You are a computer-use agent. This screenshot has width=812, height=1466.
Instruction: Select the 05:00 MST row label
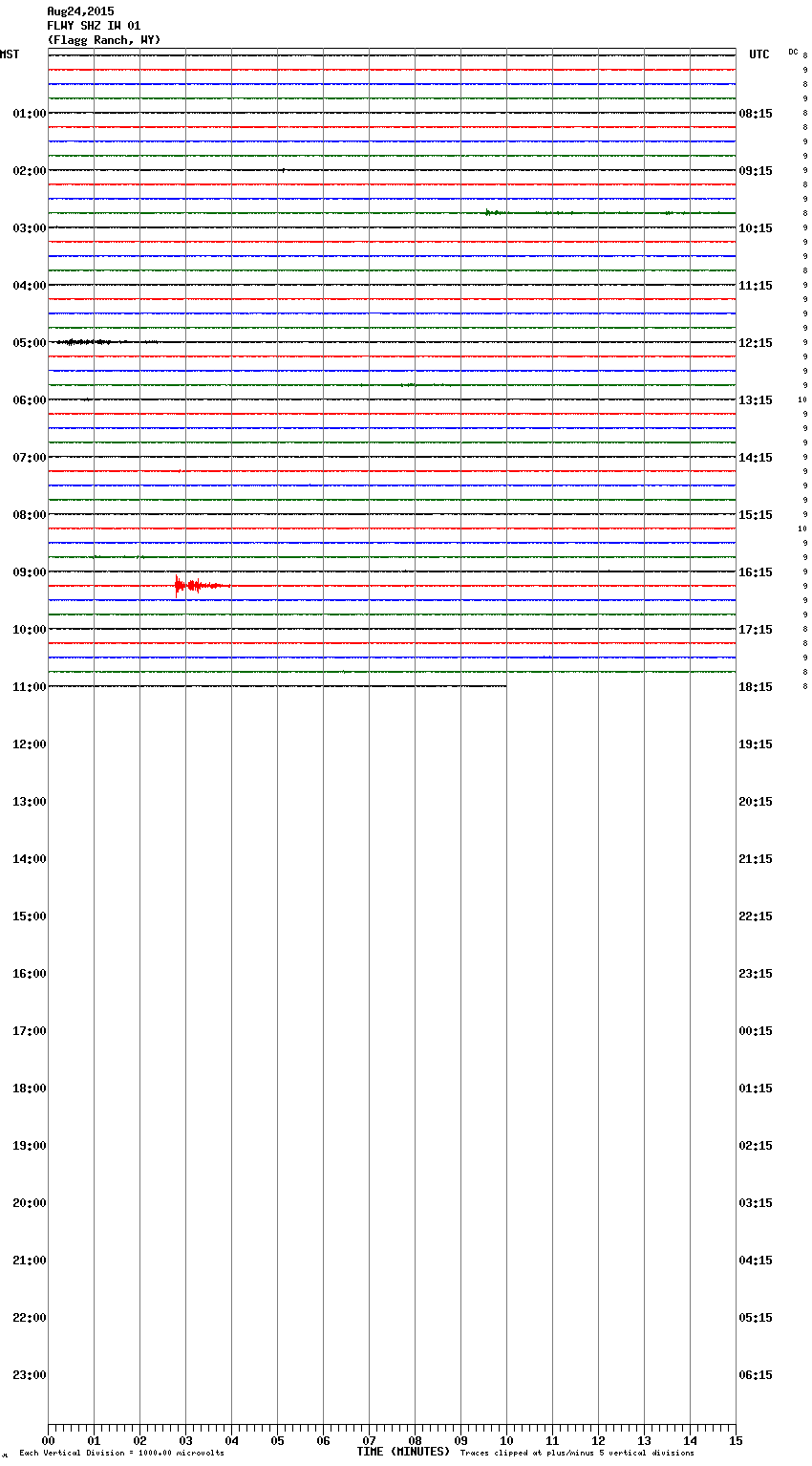pos(29,343)
